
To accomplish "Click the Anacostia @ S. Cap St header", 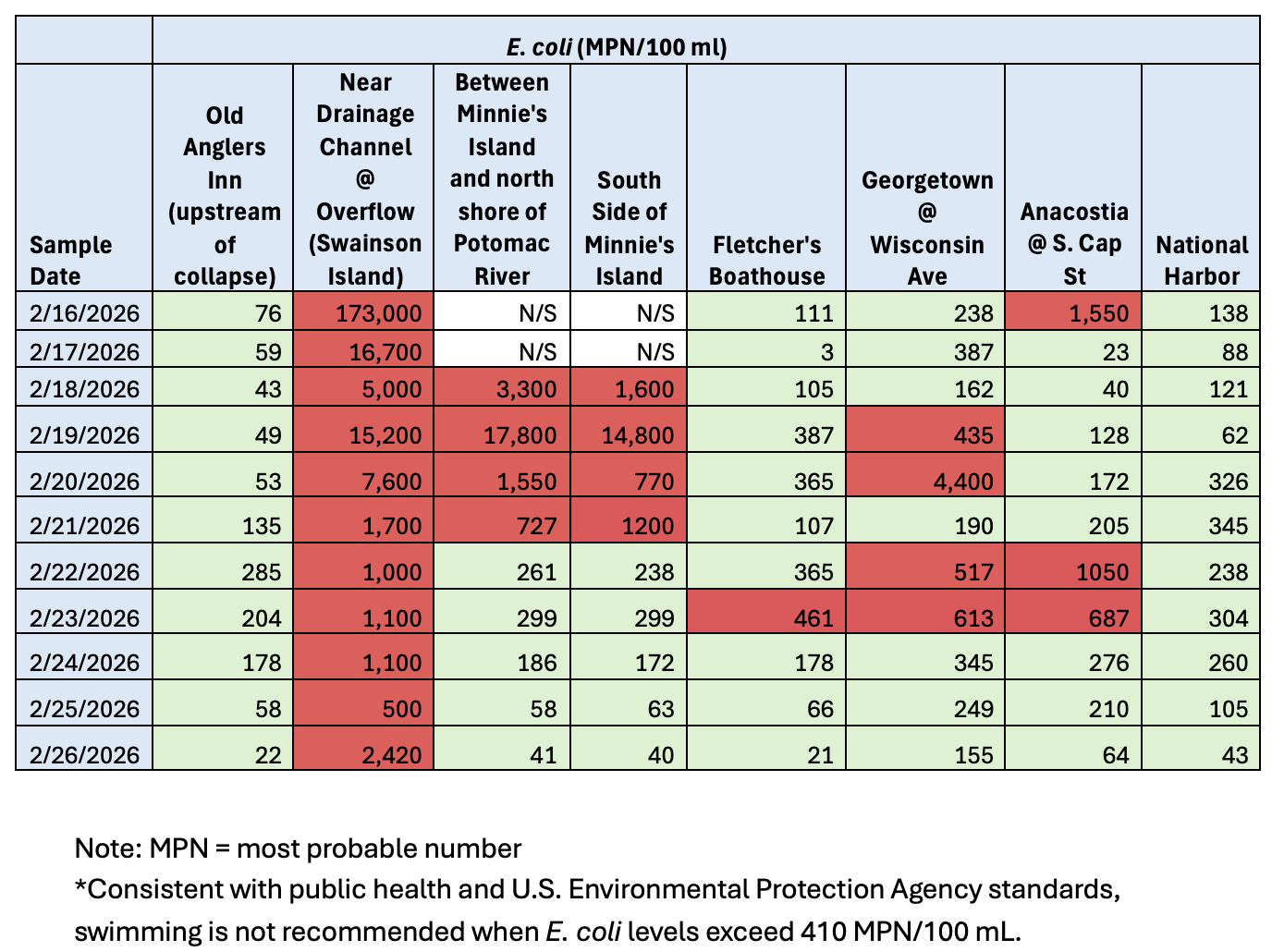I will point(1073,243).
